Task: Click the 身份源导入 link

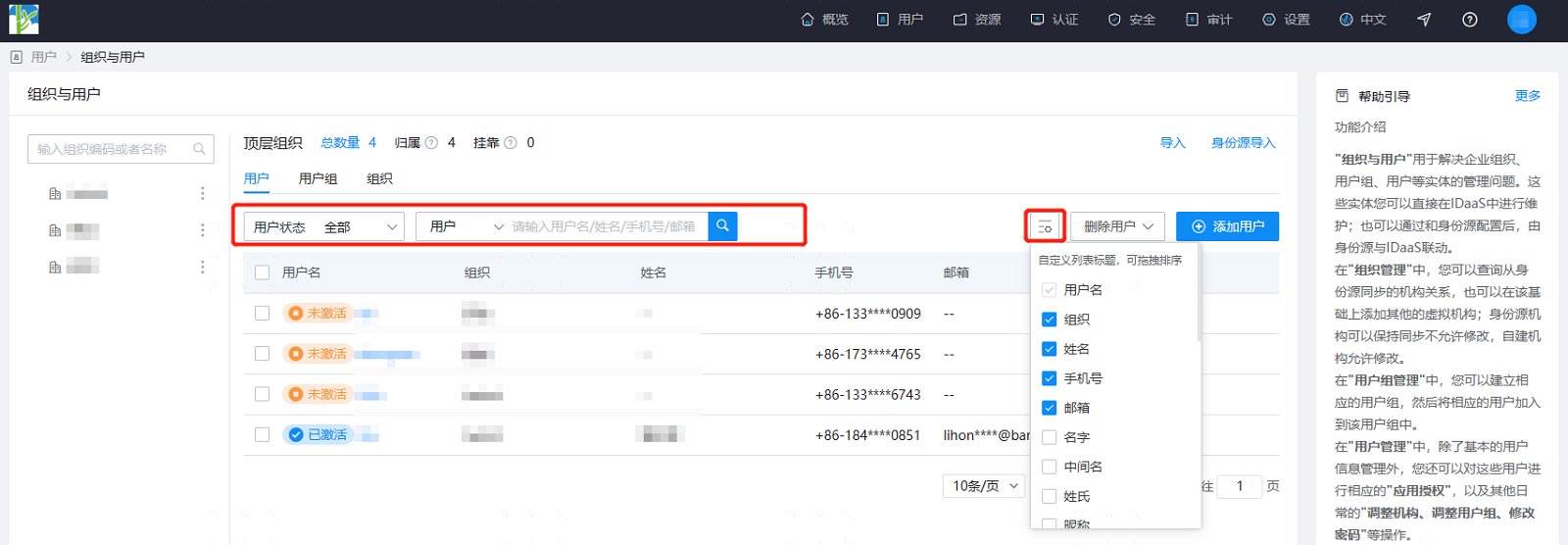Action: (x=1243, y=143)
